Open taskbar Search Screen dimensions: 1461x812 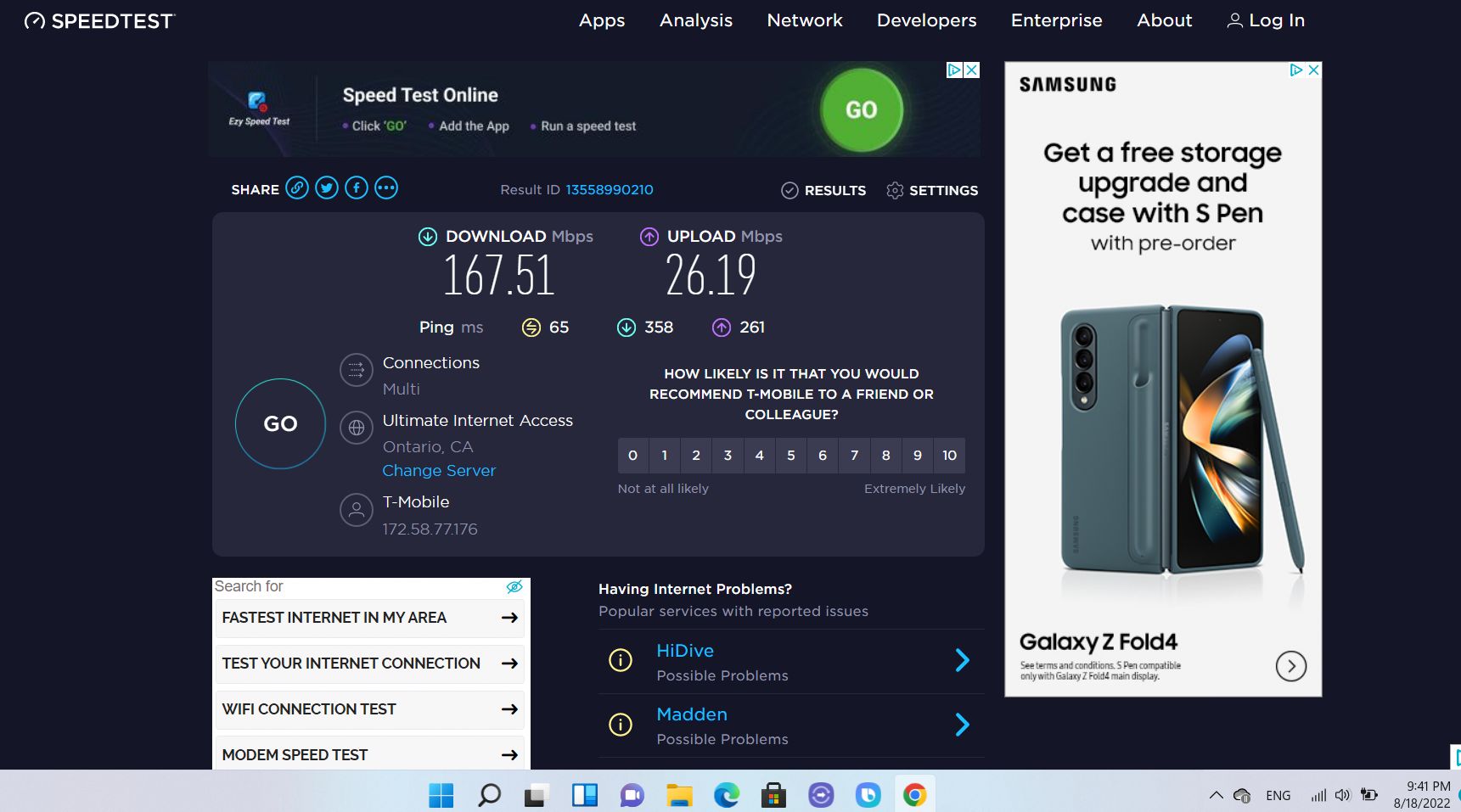point(489,795)
